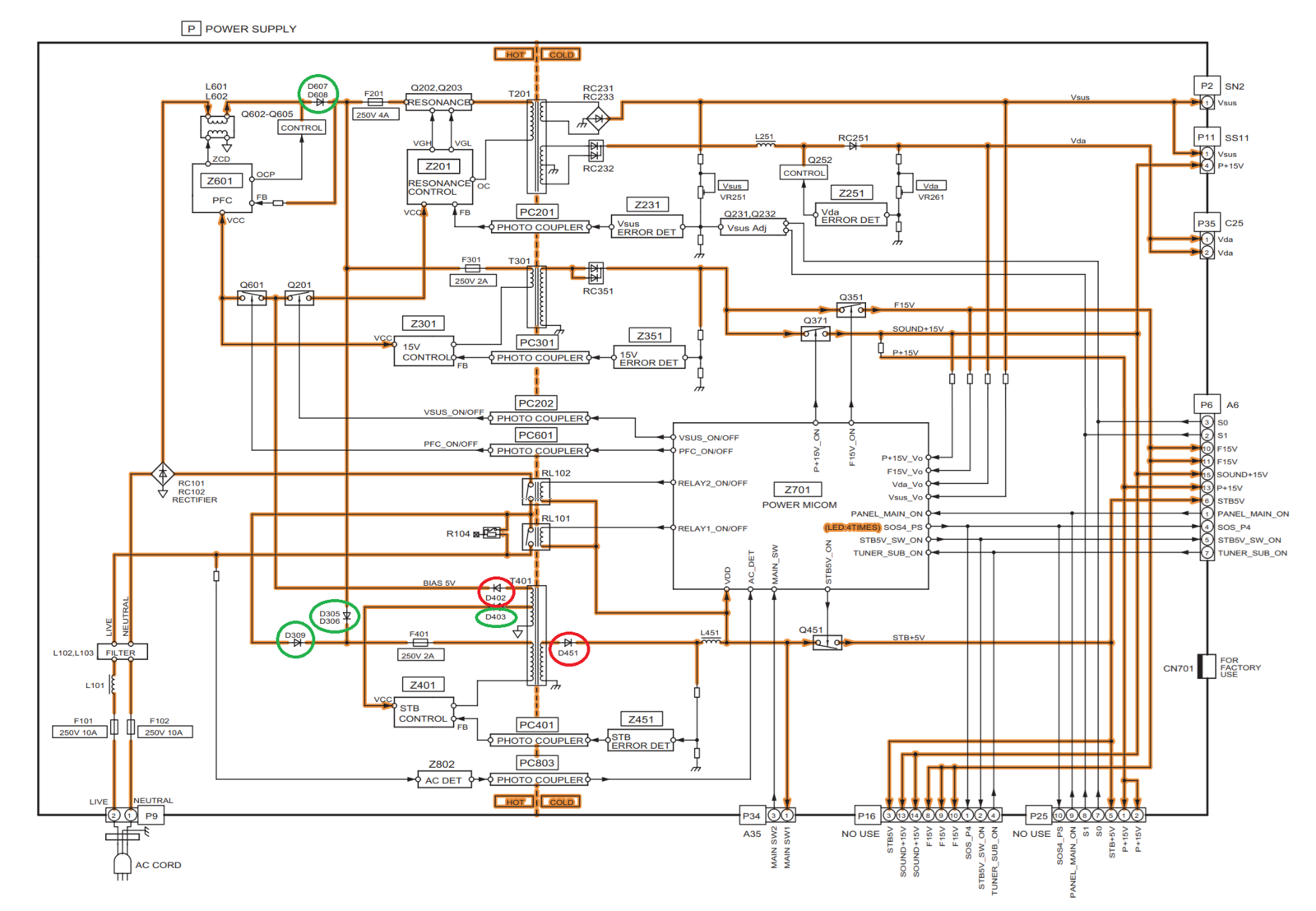The image size is (1316, 911).
Task: Select the RESONANCE block under Q202,Q203
Action: pyautogui.click(x=438, y=103)
